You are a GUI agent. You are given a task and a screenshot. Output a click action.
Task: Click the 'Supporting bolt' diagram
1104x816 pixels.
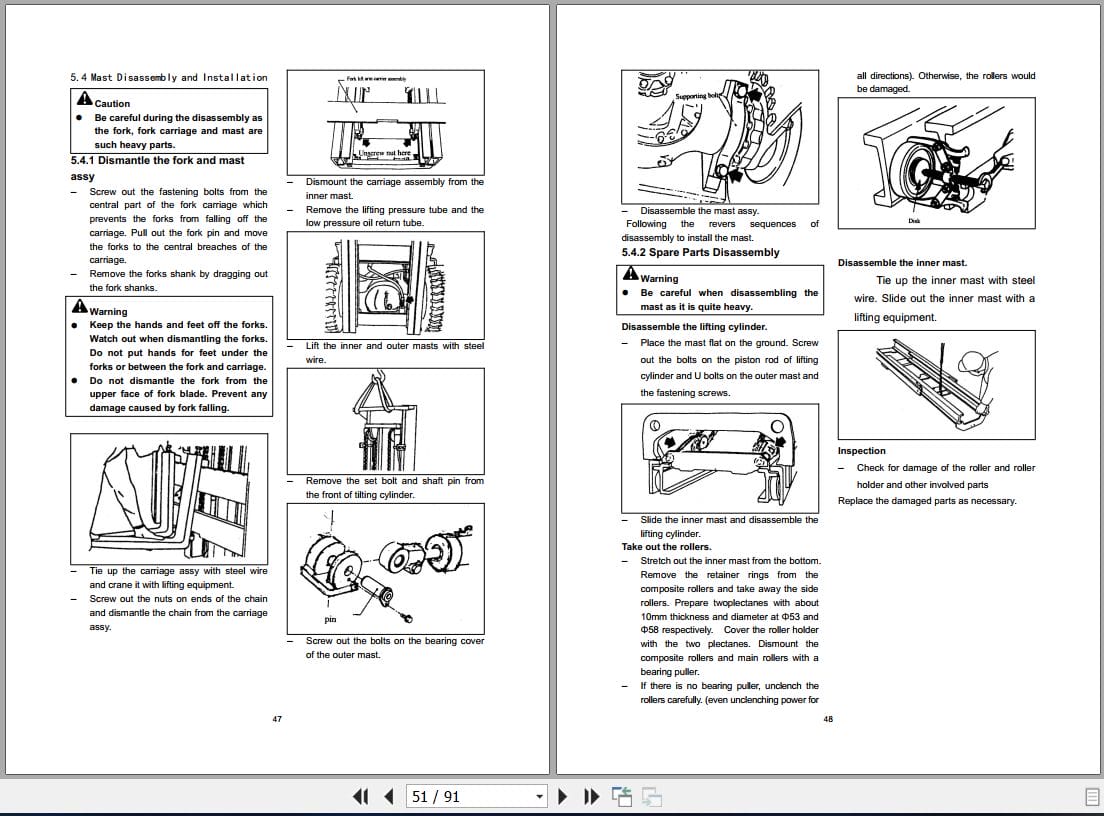click(720, 137)
